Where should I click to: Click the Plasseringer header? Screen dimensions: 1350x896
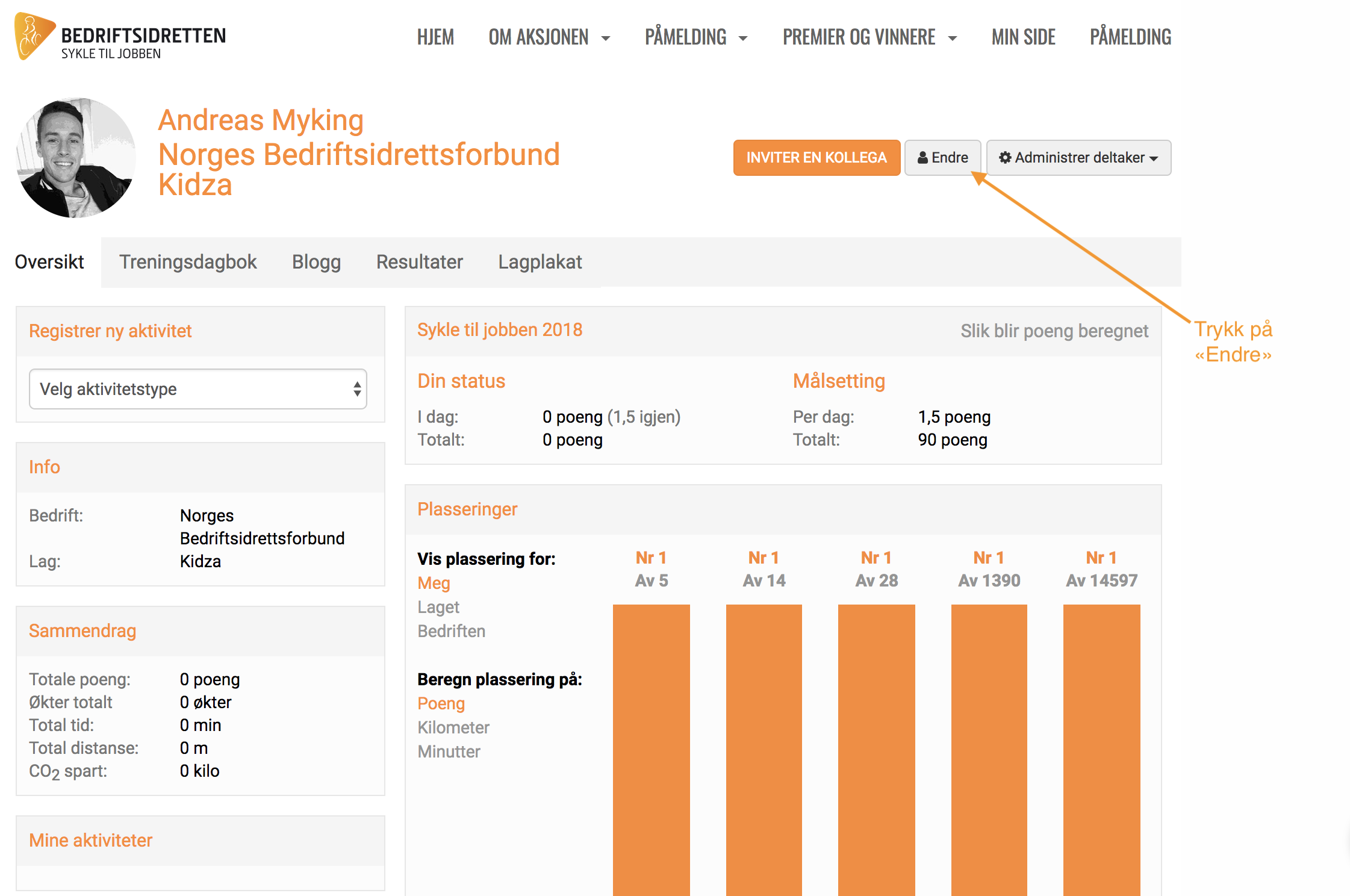[467, 509]
